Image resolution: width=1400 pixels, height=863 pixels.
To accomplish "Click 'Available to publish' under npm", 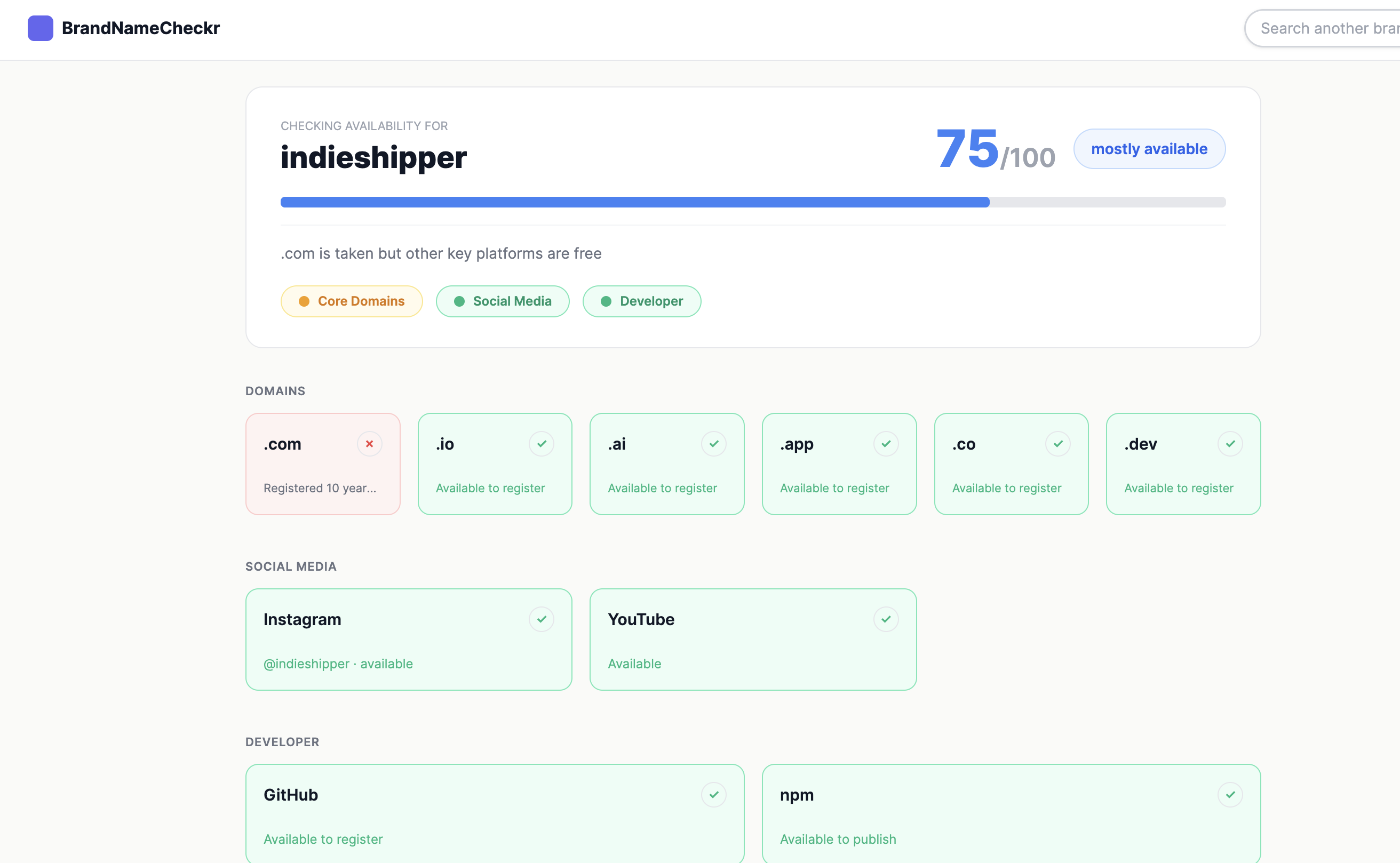I will (x=838, y=839).
